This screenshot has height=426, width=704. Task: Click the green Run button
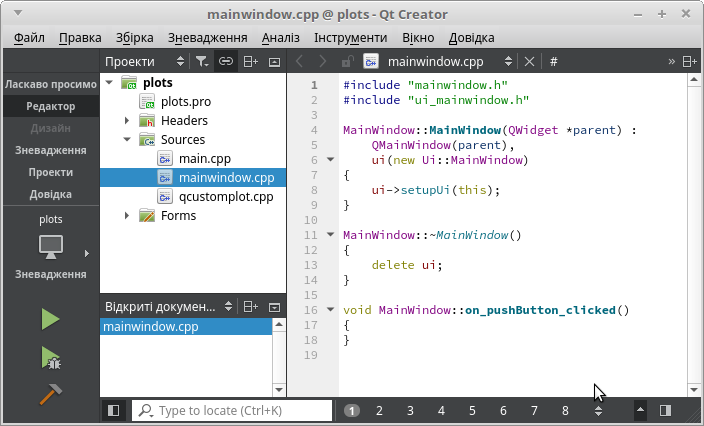tap(50, 320)
